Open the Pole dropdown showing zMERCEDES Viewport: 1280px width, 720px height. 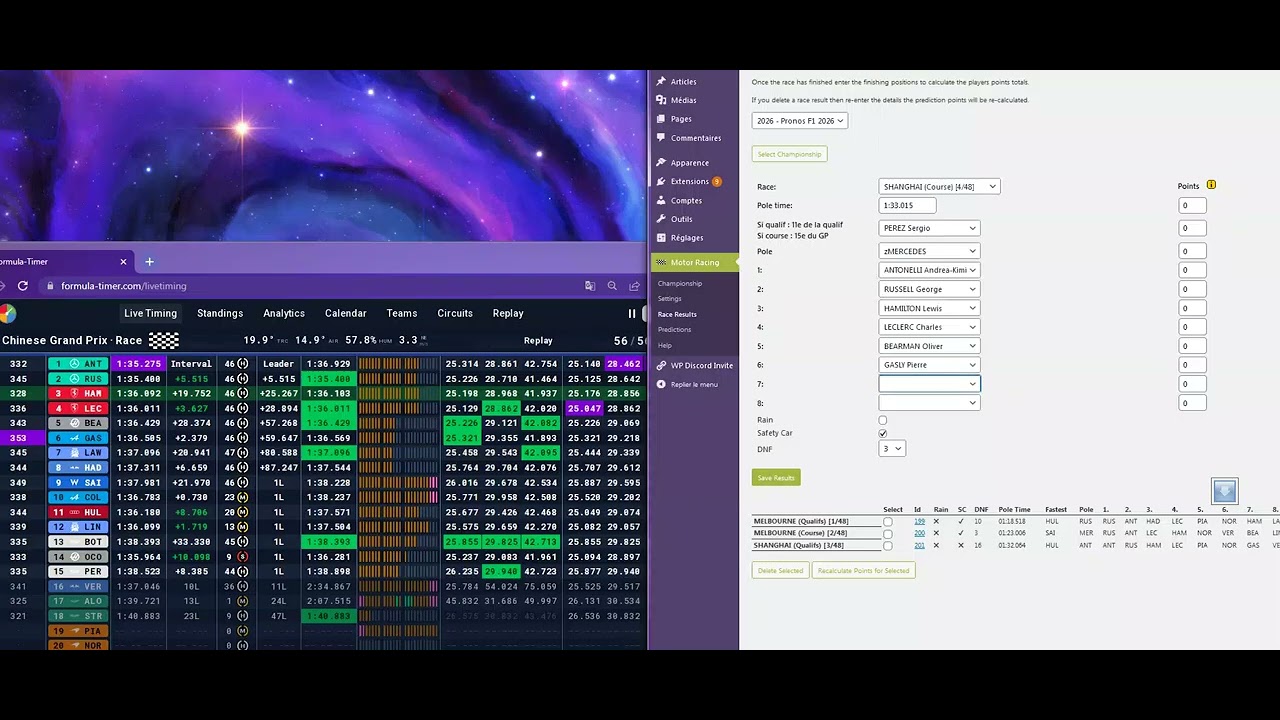[929, 251]
